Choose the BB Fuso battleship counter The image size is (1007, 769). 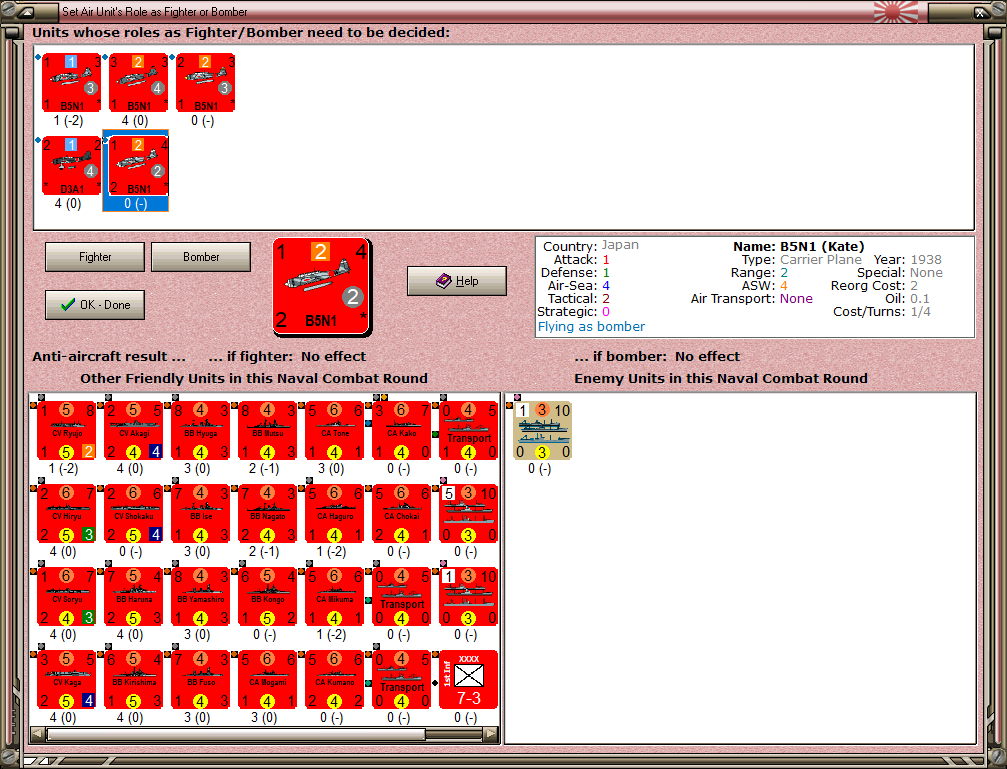[x=201, y=679]
